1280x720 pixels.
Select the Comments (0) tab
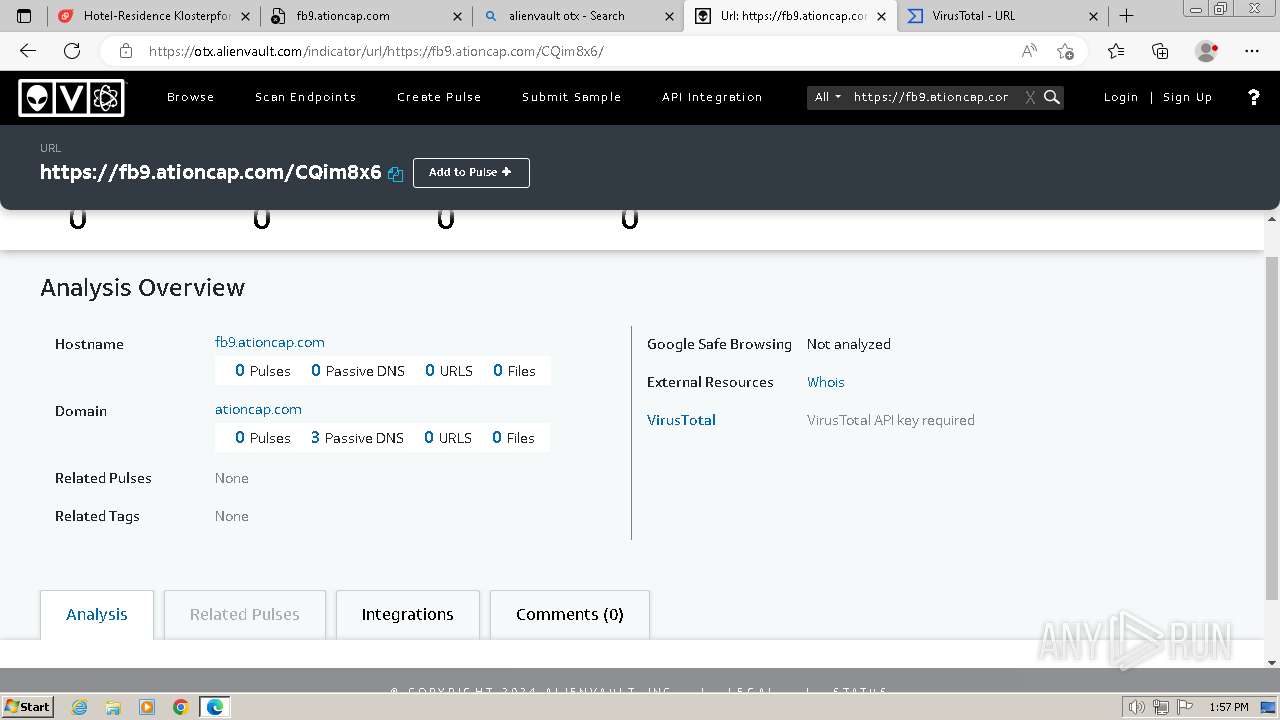[570, 614]
